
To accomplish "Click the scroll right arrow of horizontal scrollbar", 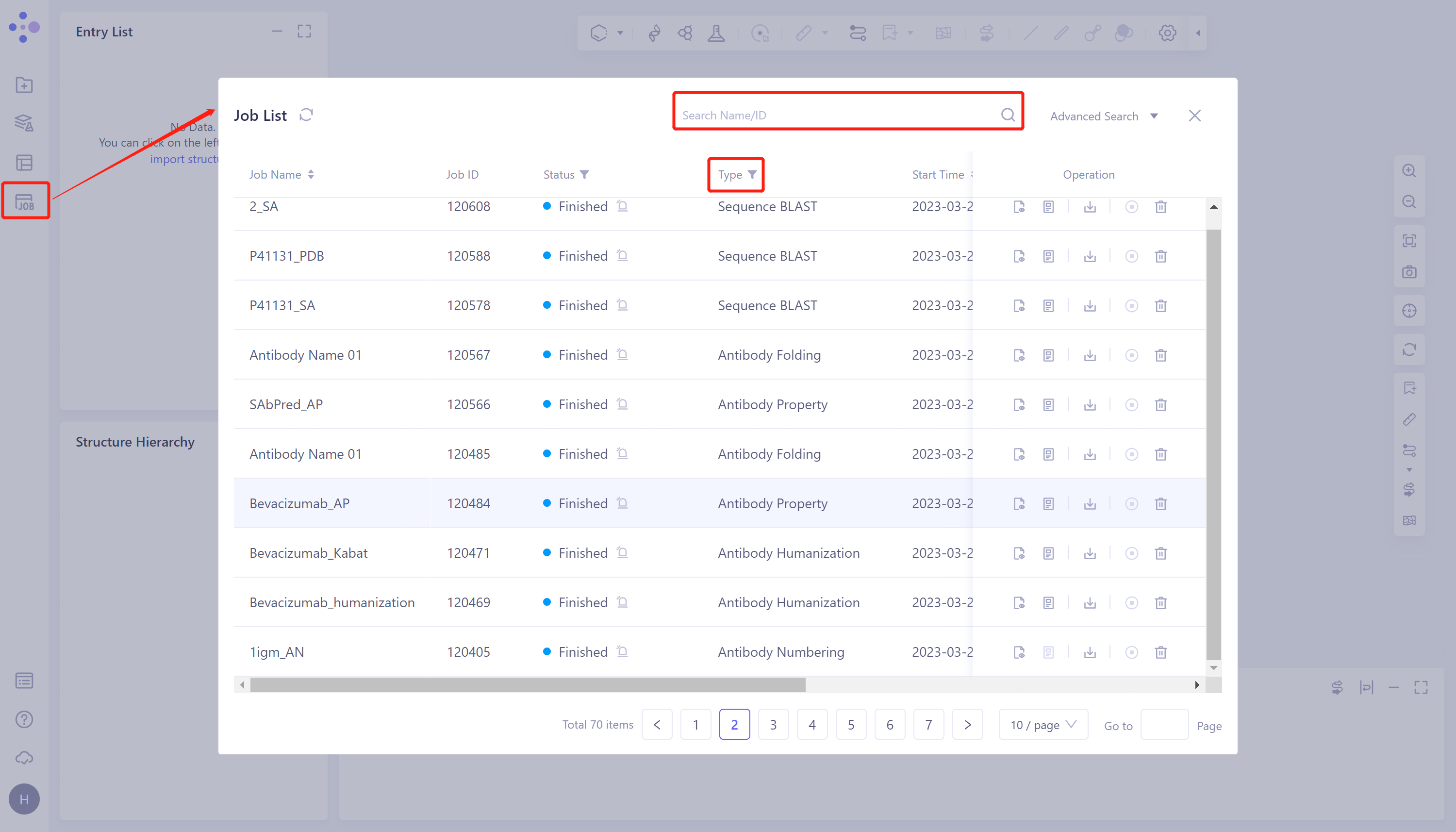I will (x=1197, y=684).
